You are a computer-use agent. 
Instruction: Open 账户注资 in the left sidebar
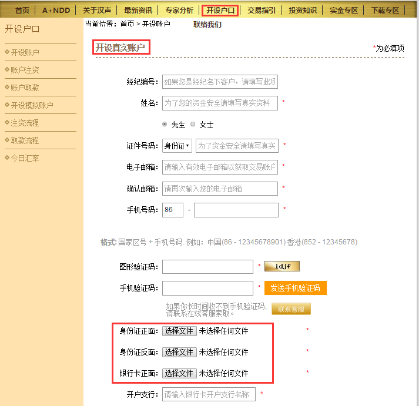tap(25, 70)
